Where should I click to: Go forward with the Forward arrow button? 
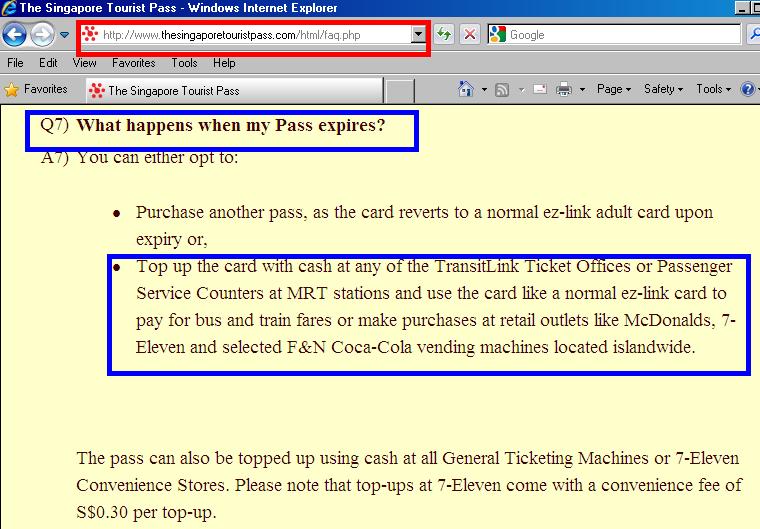tap(42, 35)
